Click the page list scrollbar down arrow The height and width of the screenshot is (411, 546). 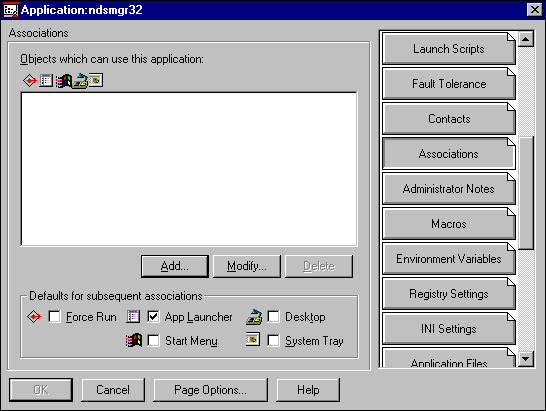pos(526,359)
